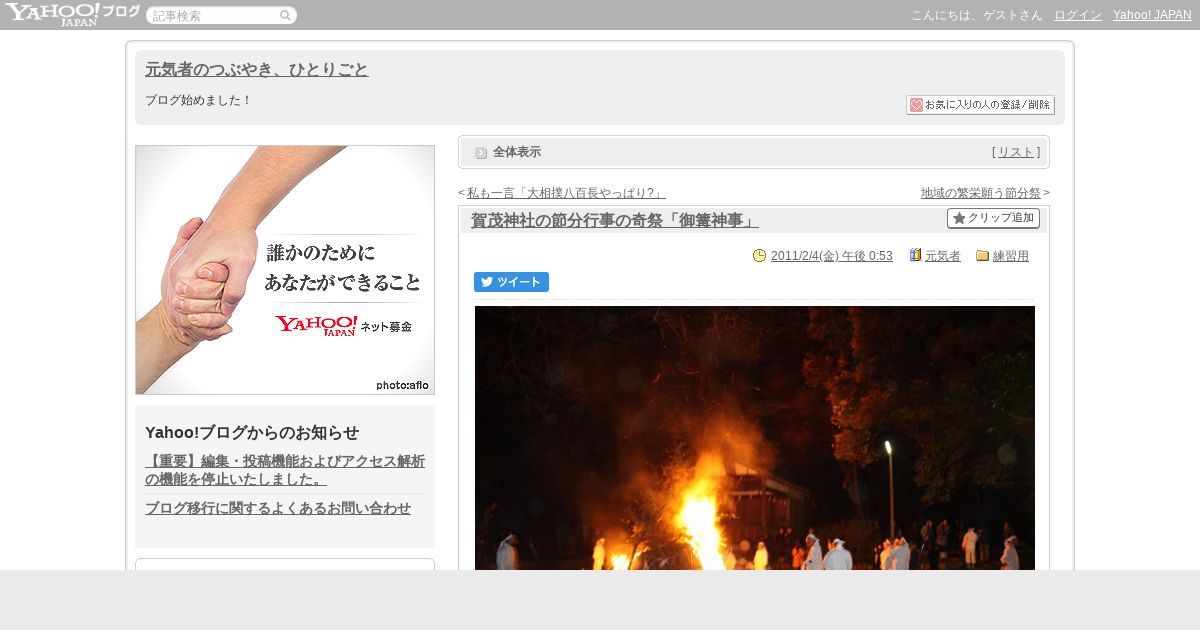The width and height of the screenshot is (1200, 630).
Task: Open the リスト view link
Action: [x=1016, y=152]
